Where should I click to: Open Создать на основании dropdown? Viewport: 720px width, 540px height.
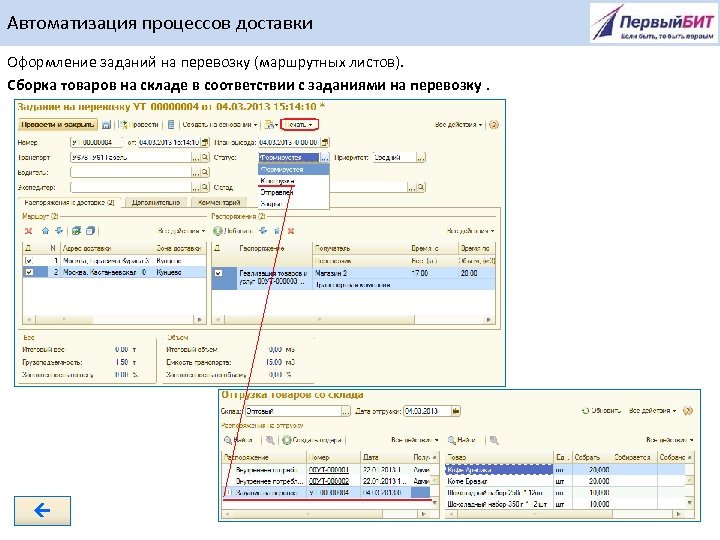tap(219, 124)
